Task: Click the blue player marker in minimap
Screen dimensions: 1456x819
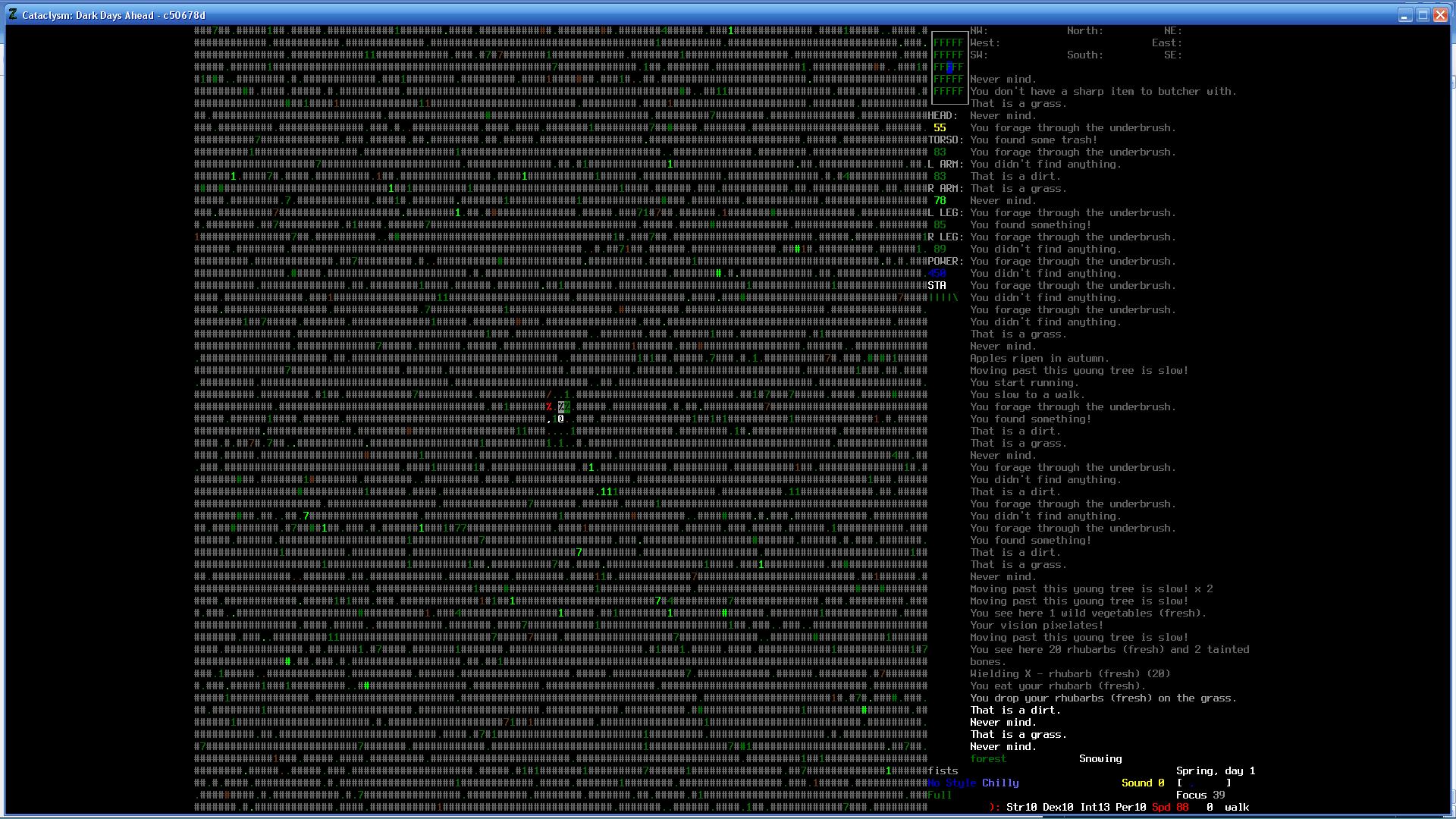Action: tap(949, 67)
